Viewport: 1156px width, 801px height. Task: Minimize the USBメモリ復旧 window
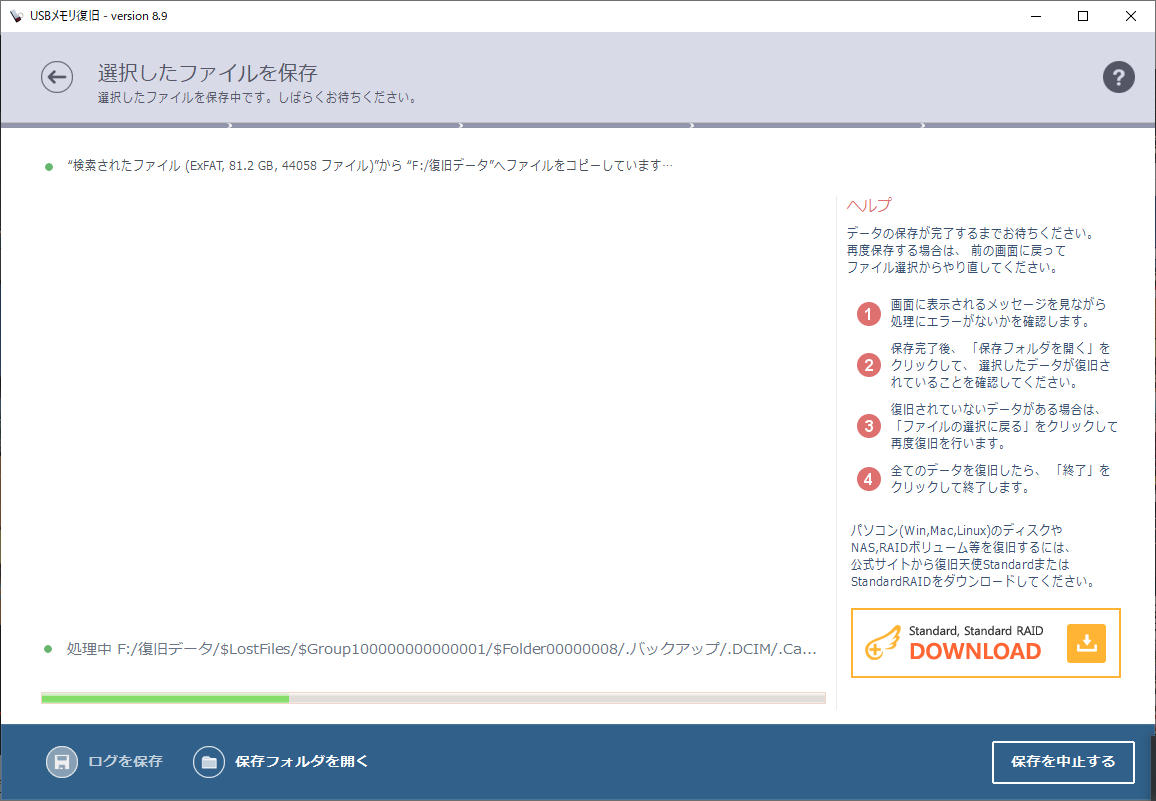1036,15
